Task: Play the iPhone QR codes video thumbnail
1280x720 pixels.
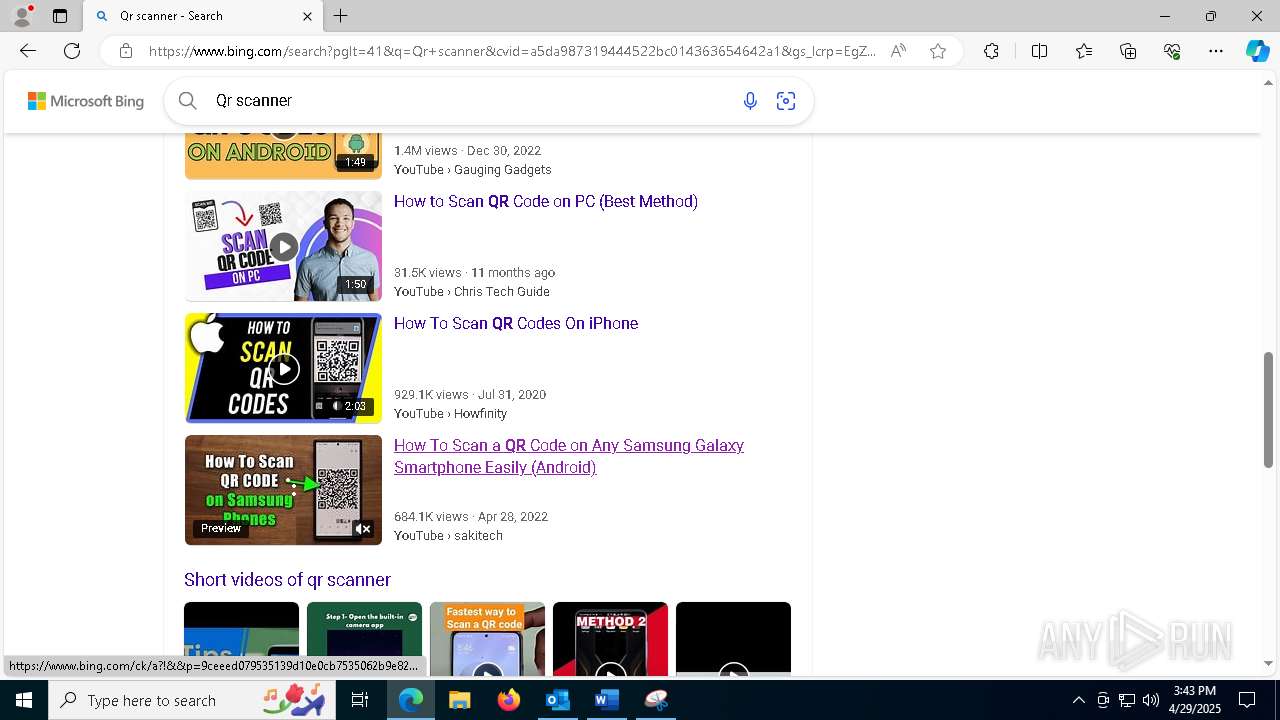Action: [x=283, y=368]
